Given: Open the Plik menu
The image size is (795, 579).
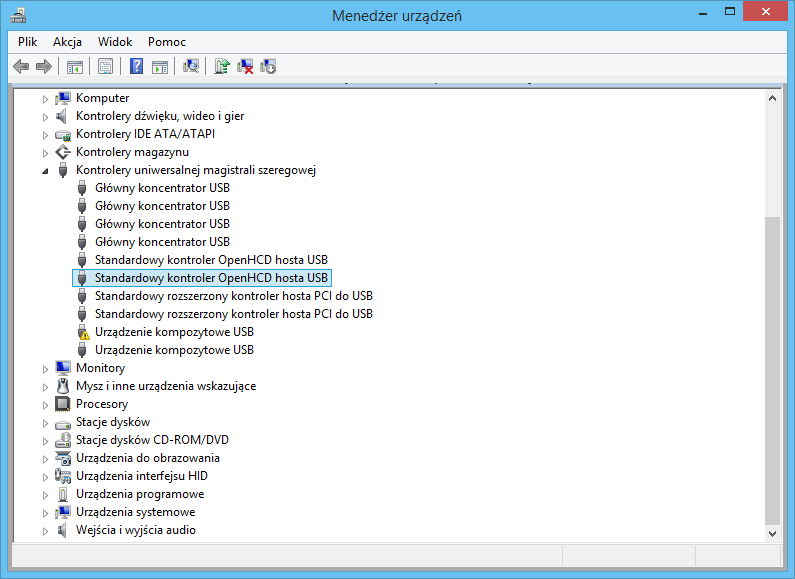Looking at the screenshot, I should point(27,42).
